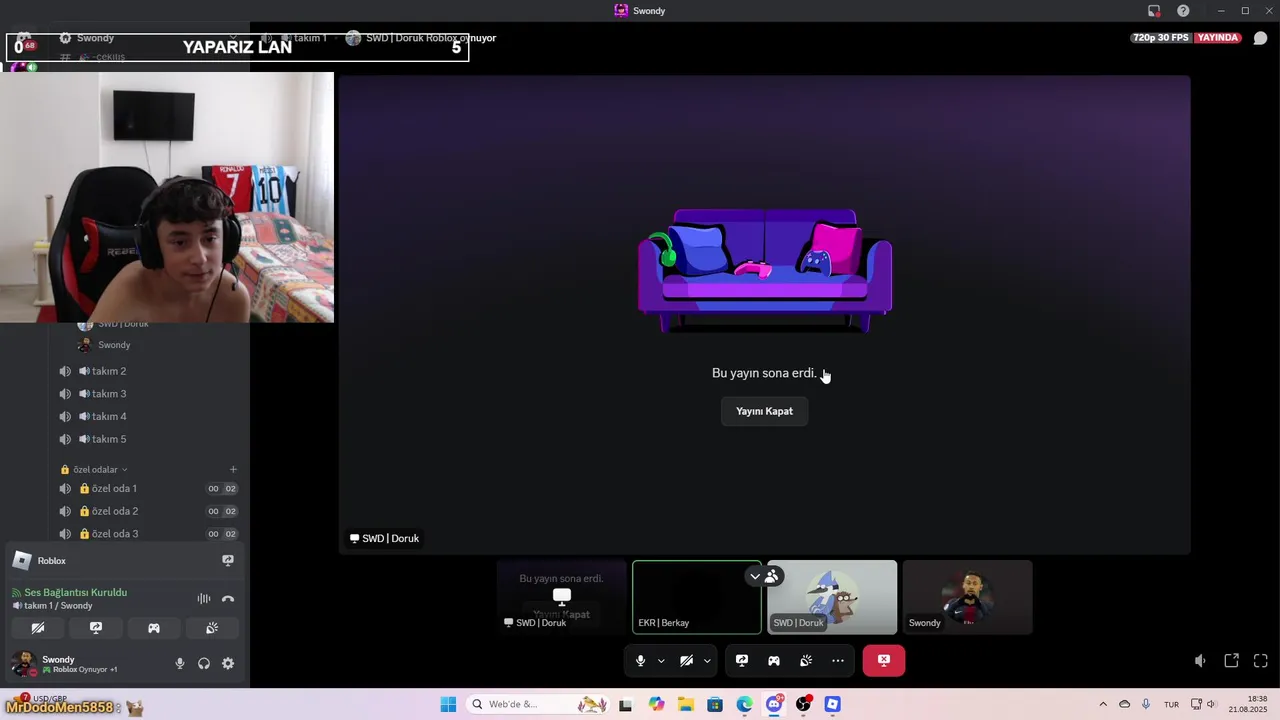
Task: Click Swondy avatar in user panel
Action: click(23, 663)
